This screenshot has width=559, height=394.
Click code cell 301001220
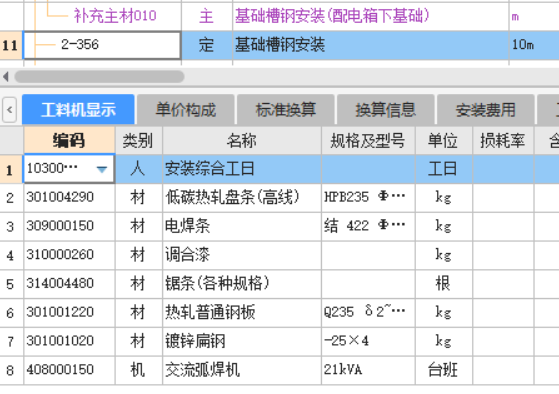(69, 313)
